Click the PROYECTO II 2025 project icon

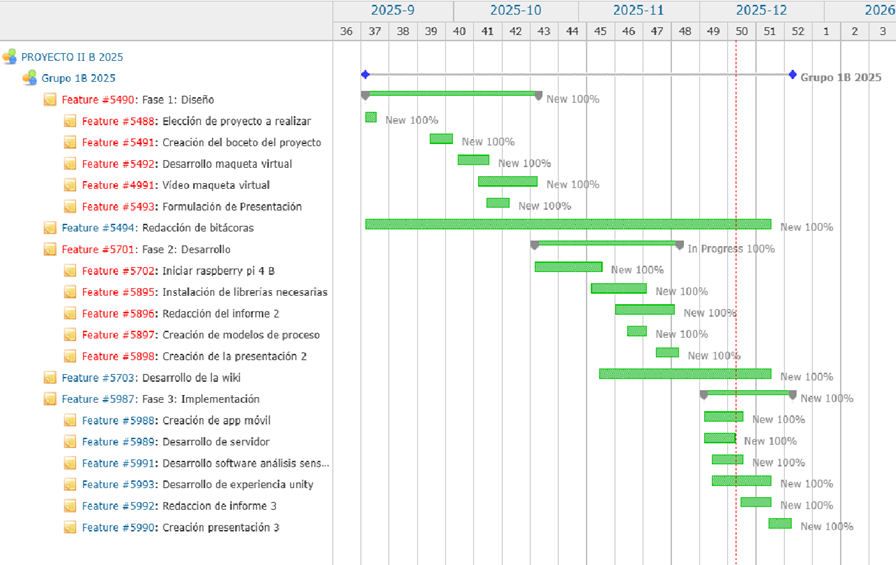(x=9, y=57)
